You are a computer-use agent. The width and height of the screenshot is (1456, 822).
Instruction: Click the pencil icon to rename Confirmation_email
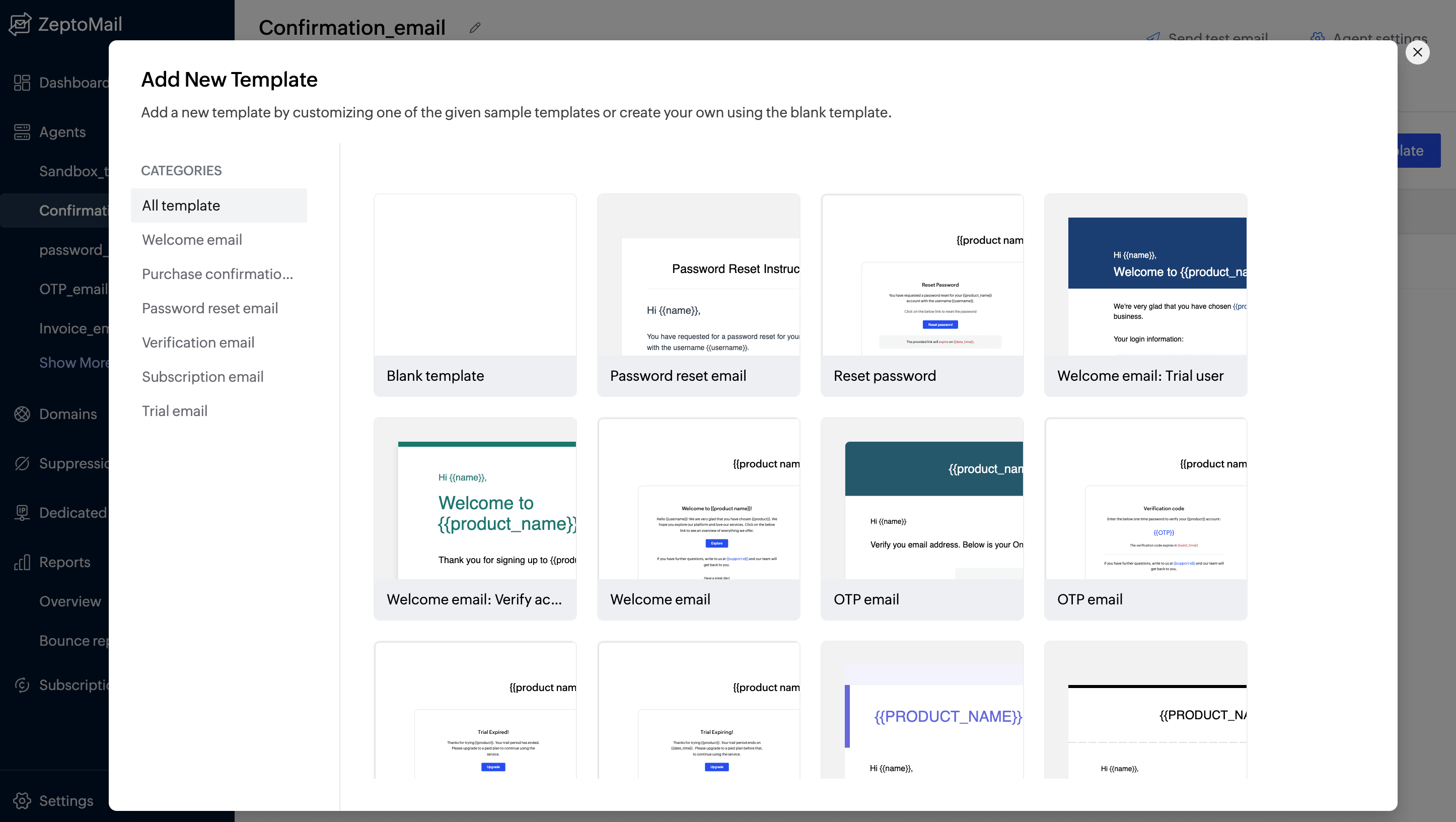pyautogui.click(x=475, y=27)
